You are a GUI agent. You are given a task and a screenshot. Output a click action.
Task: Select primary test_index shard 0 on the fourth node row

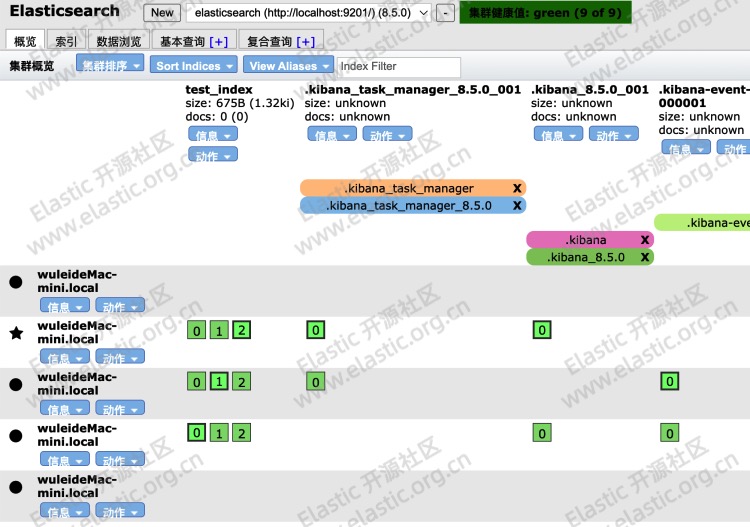pyautogui.click(x=197, y=433)
